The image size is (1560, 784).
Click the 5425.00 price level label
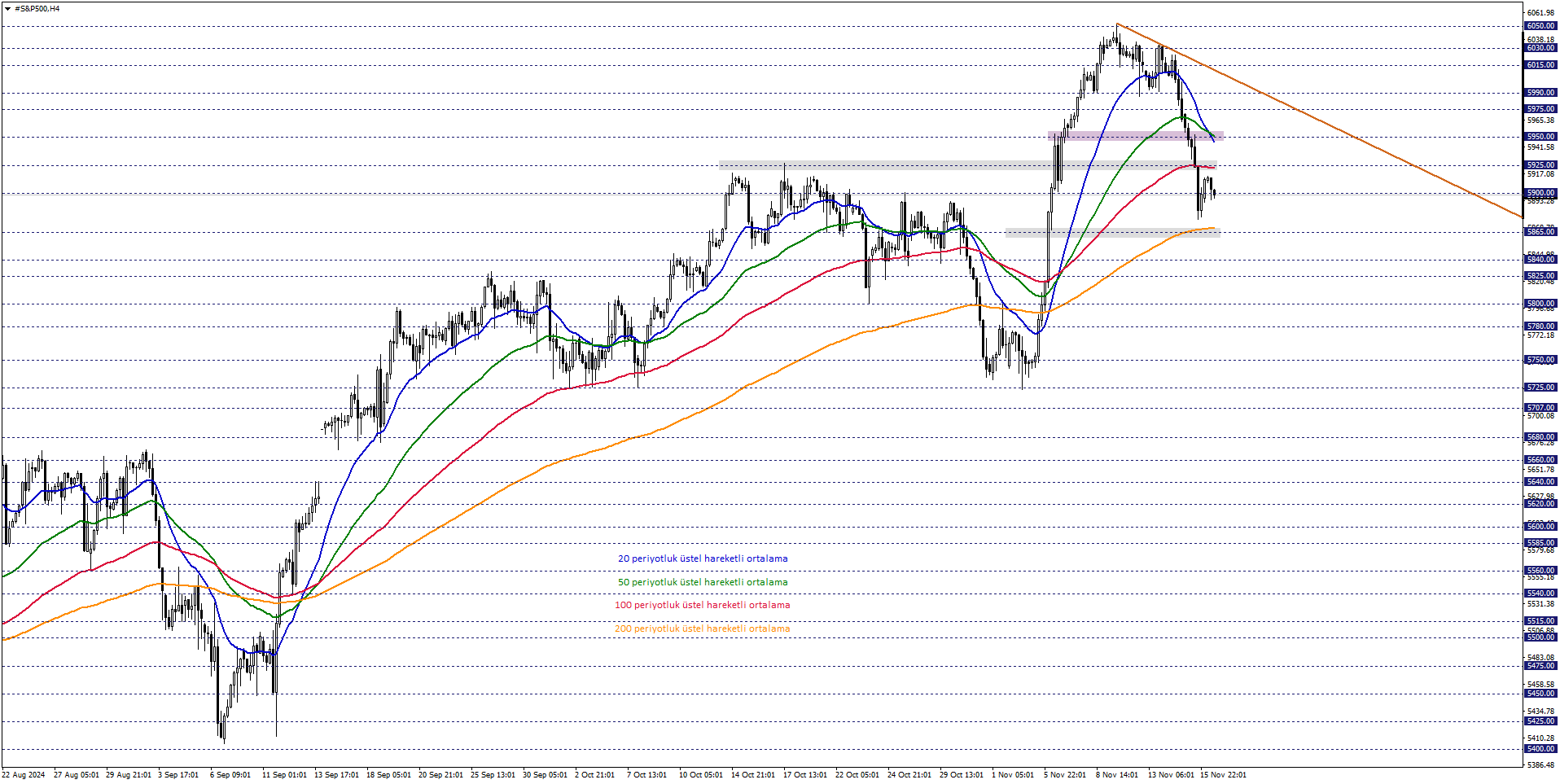pyautogui.click(x=1540, y=721)
